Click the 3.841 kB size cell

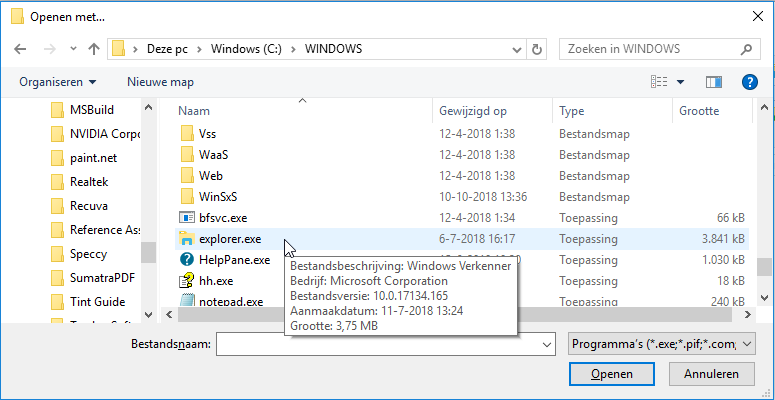pos(723,239)
